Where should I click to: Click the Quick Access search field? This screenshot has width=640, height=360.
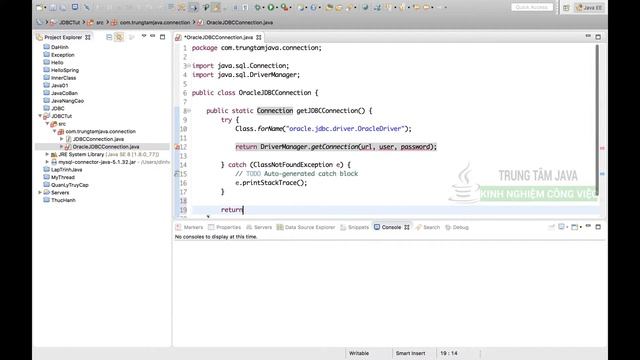532,7
